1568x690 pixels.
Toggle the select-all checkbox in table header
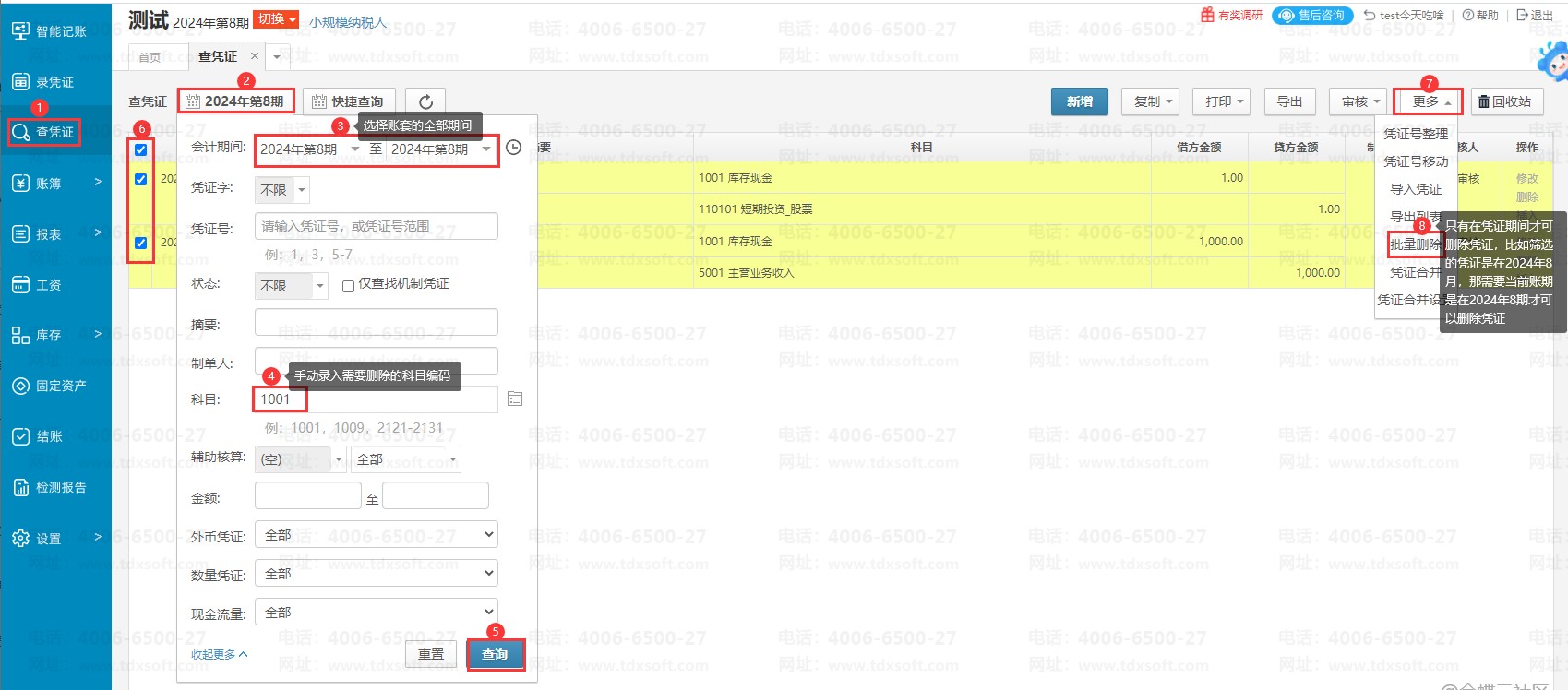point(141,149)
